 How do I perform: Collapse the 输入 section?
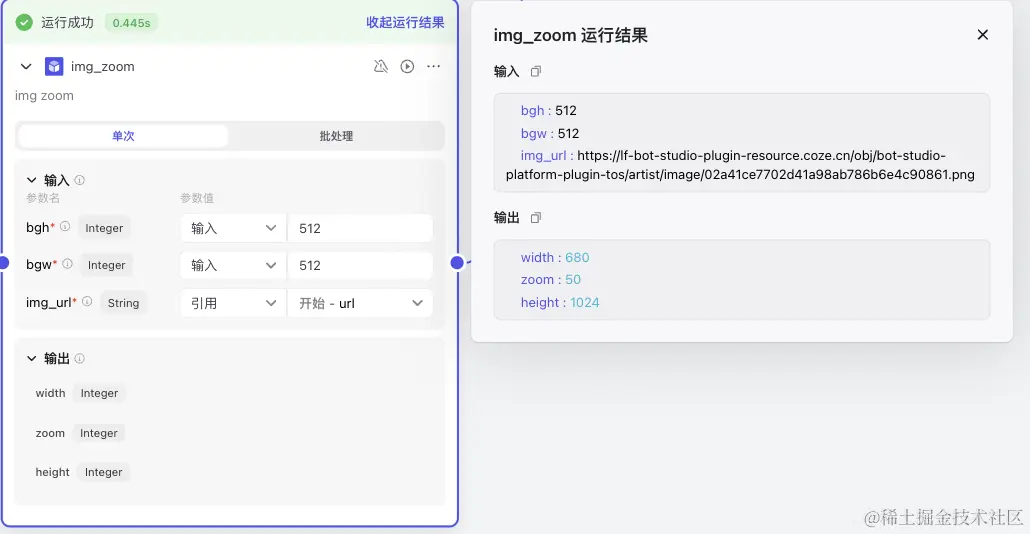pos(32,180)
